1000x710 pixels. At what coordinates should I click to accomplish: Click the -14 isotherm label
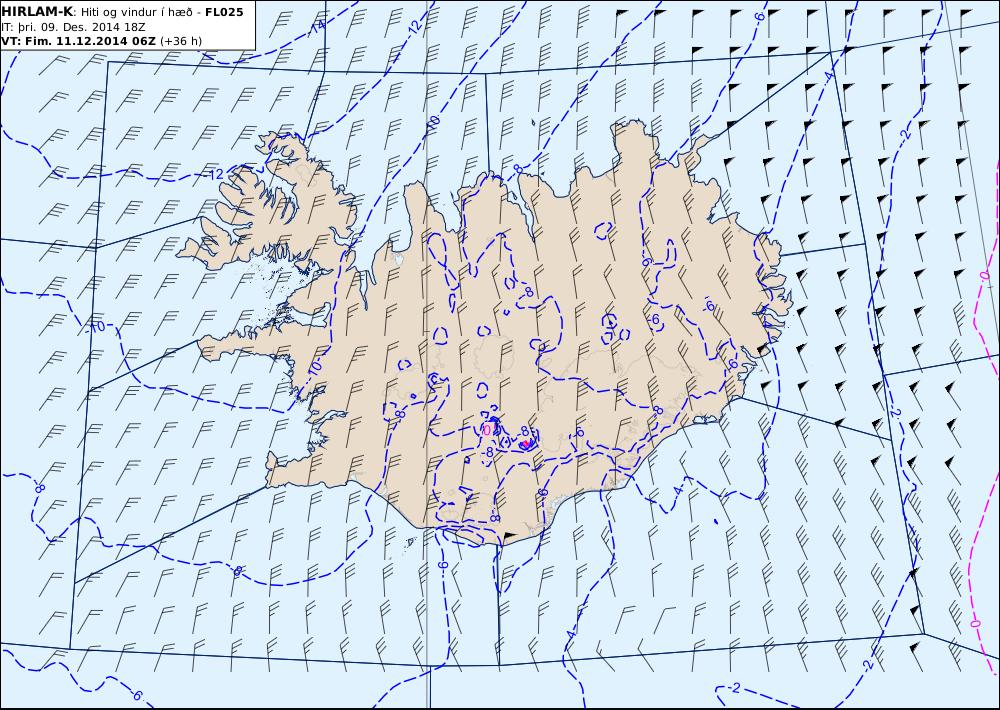click(317, 27)
